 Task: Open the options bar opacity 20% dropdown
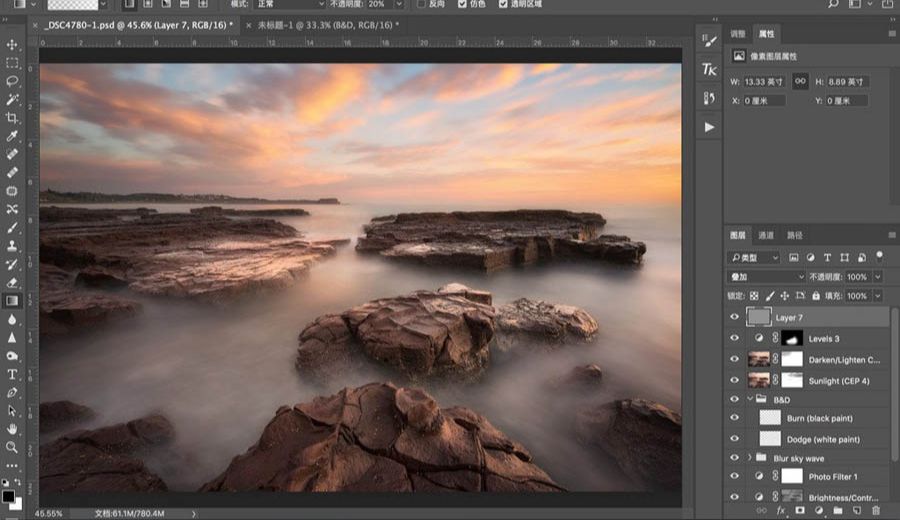pos(399,4)
